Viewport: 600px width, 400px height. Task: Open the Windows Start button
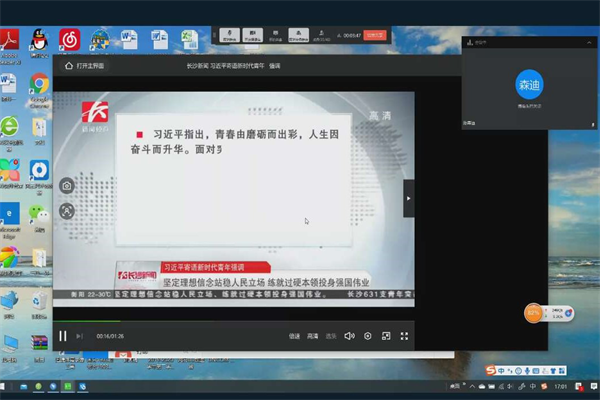(x=2, y=386)
